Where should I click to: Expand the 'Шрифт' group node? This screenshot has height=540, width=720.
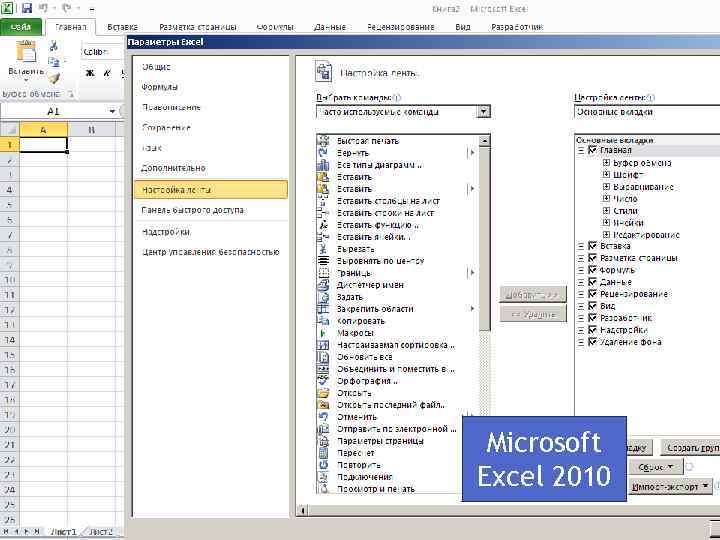tap(606, 174)
